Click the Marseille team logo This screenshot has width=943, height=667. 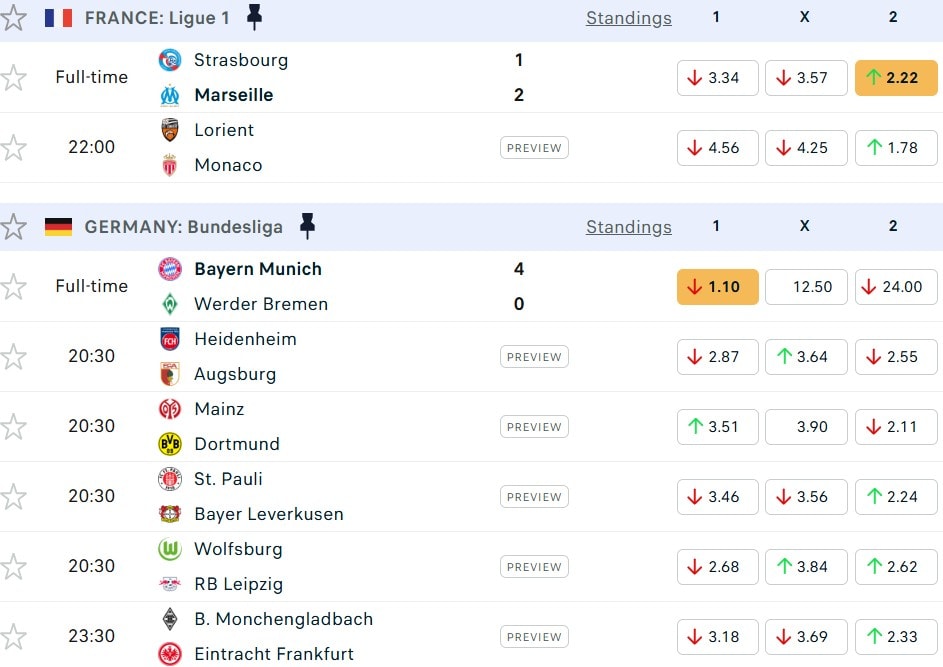click(x=170, y=95)
